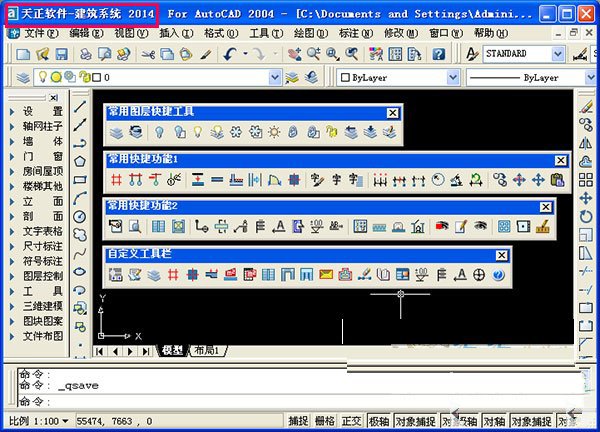Select the Mirror modify tool
The width and height of the screenshot is (600, 432).
click(x=585, y=143)
